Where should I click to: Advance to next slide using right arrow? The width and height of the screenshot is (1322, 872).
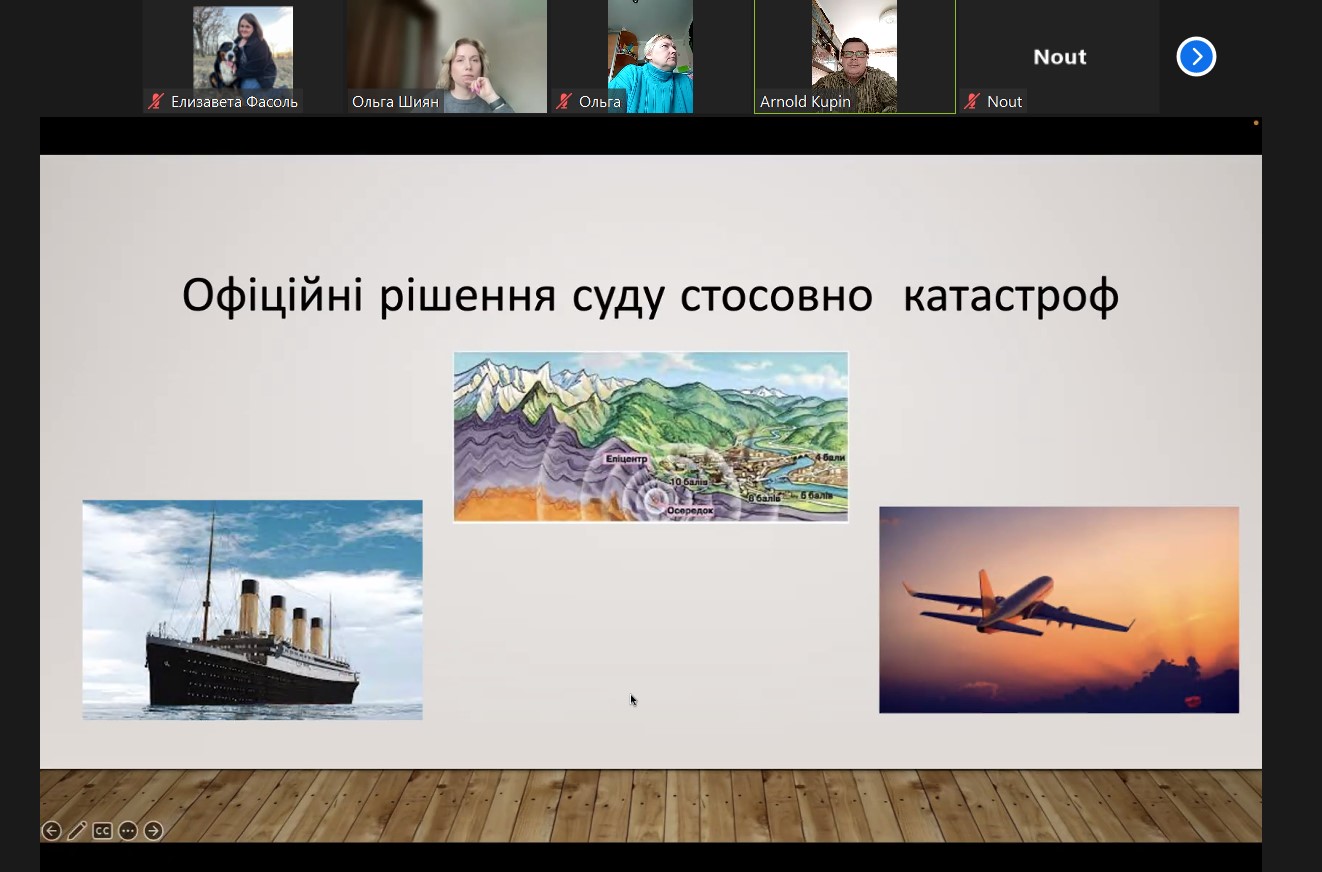tap(153, 830)
